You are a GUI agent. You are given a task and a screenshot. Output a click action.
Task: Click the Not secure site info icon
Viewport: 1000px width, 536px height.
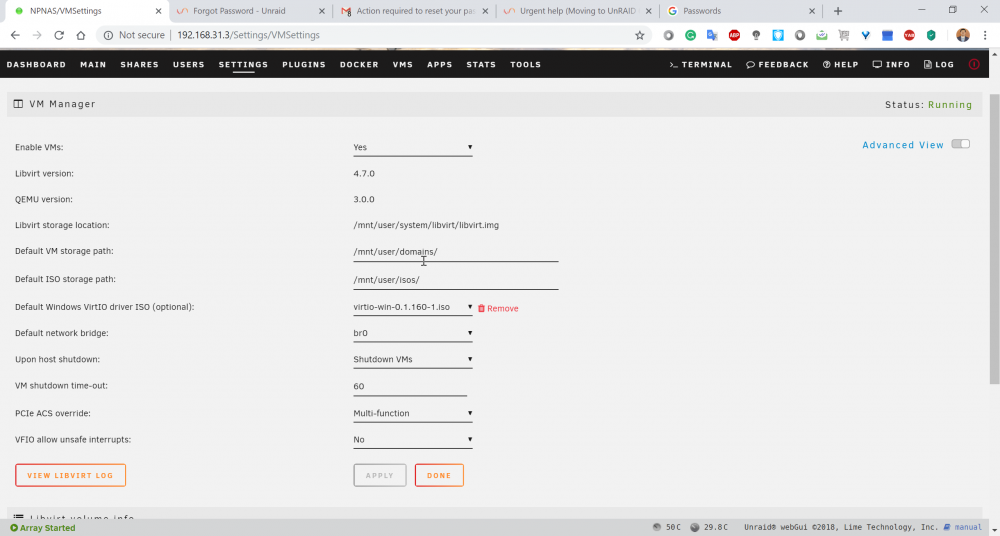(x=108, y=35)
